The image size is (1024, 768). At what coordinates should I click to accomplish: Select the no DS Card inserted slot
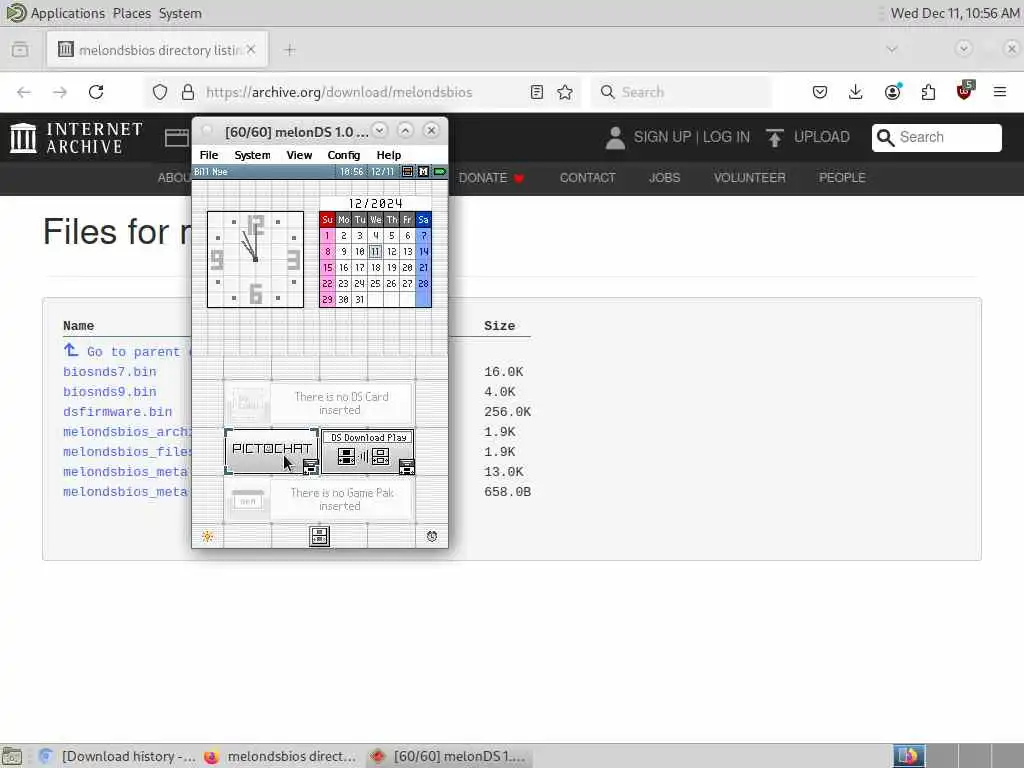tap(319, 403)
